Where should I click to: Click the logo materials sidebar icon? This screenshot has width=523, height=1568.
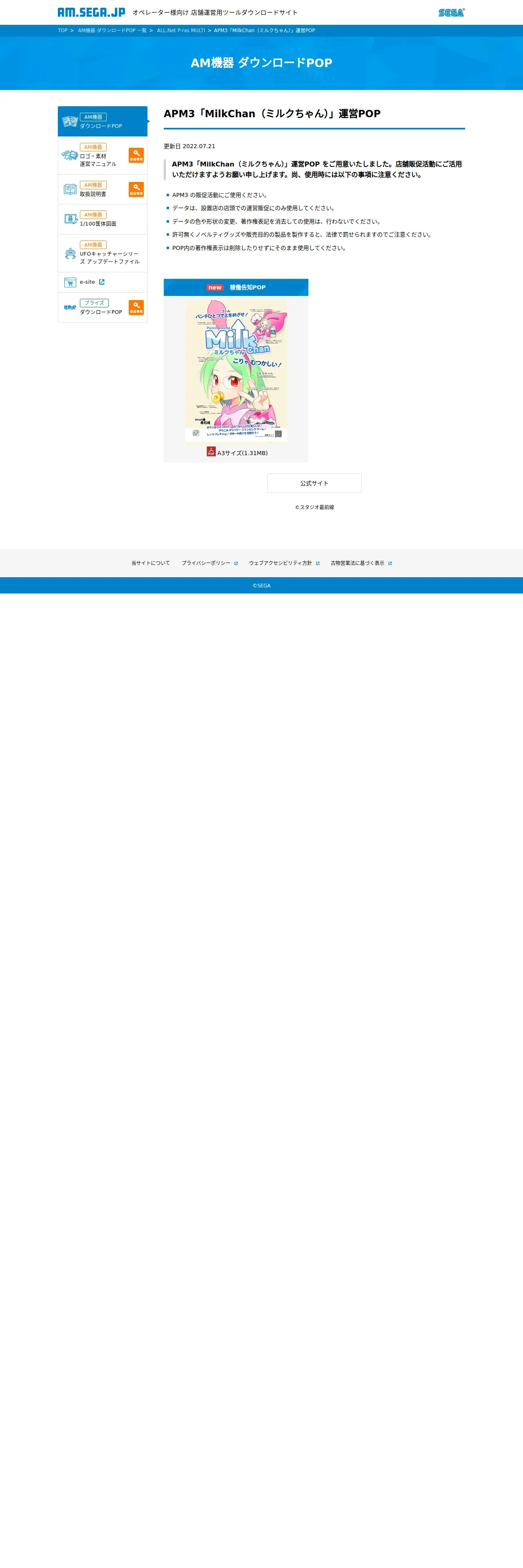click(70, 155)
